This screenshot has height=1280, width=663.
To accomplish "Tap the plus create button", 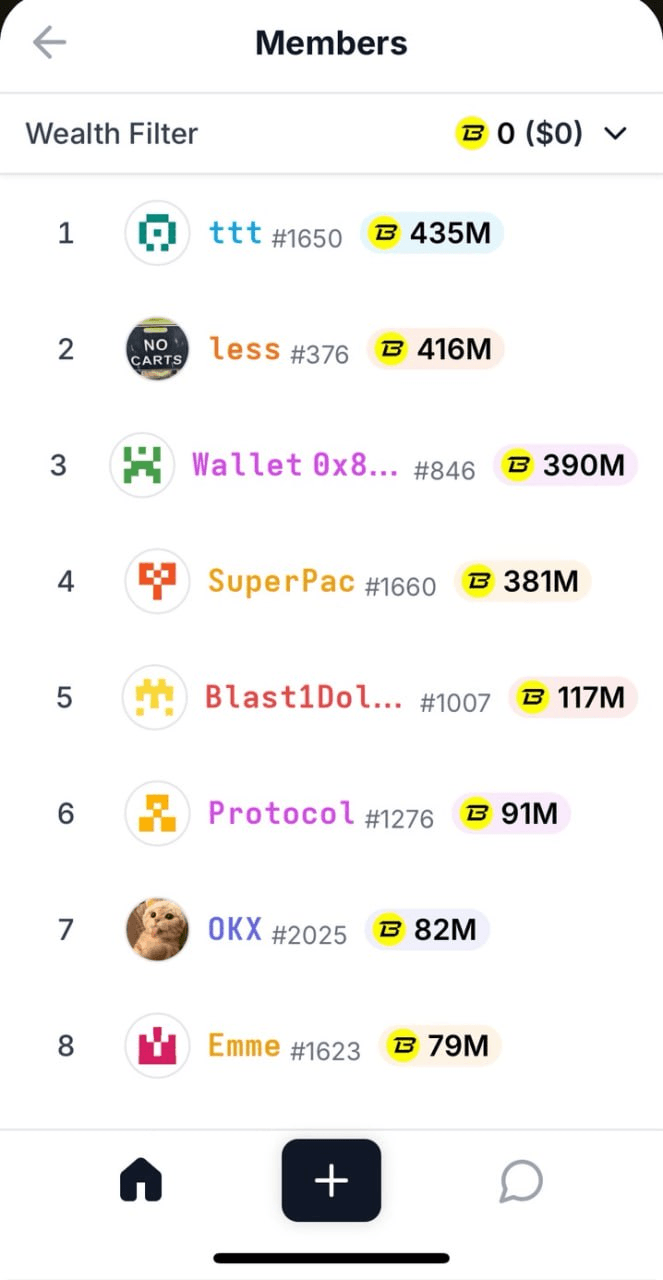I will click(x=331, y=1180).
